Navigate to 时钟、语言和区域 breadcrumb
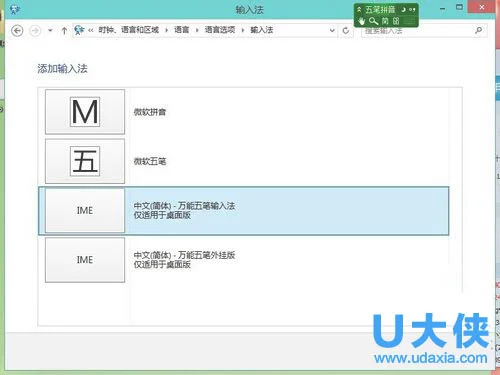The height and width of the screenshot is (375, 500). tap(129, 30)
